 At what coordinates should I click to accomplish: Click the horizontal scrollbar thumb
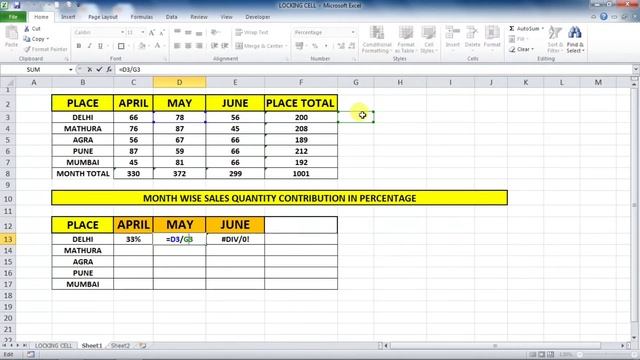pyautogui.click(x=495, y=346)
